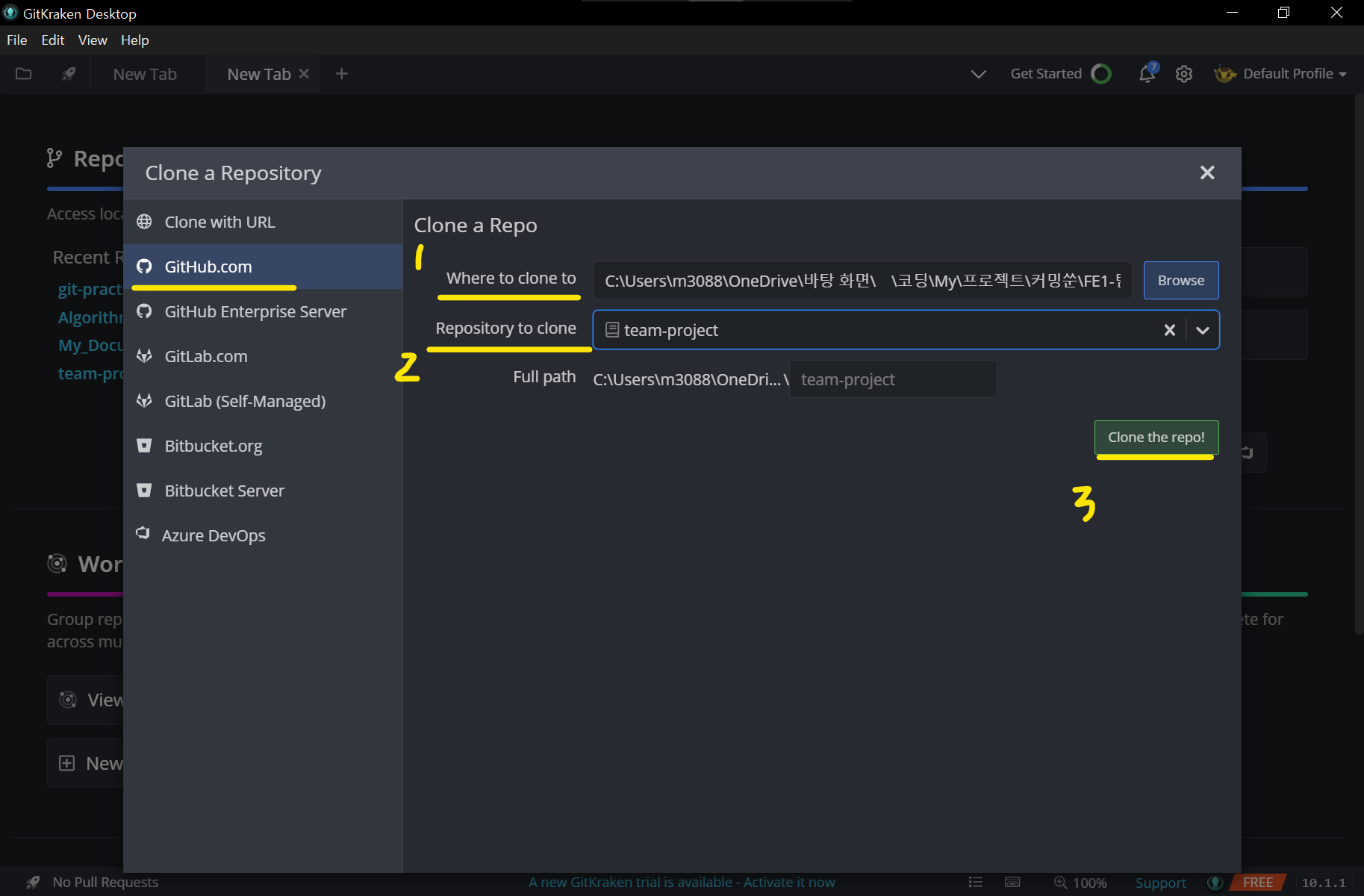Open the Support link
Viewport: 1364px width, 896px height.
pyautogui.click(x=1160, y=883)
